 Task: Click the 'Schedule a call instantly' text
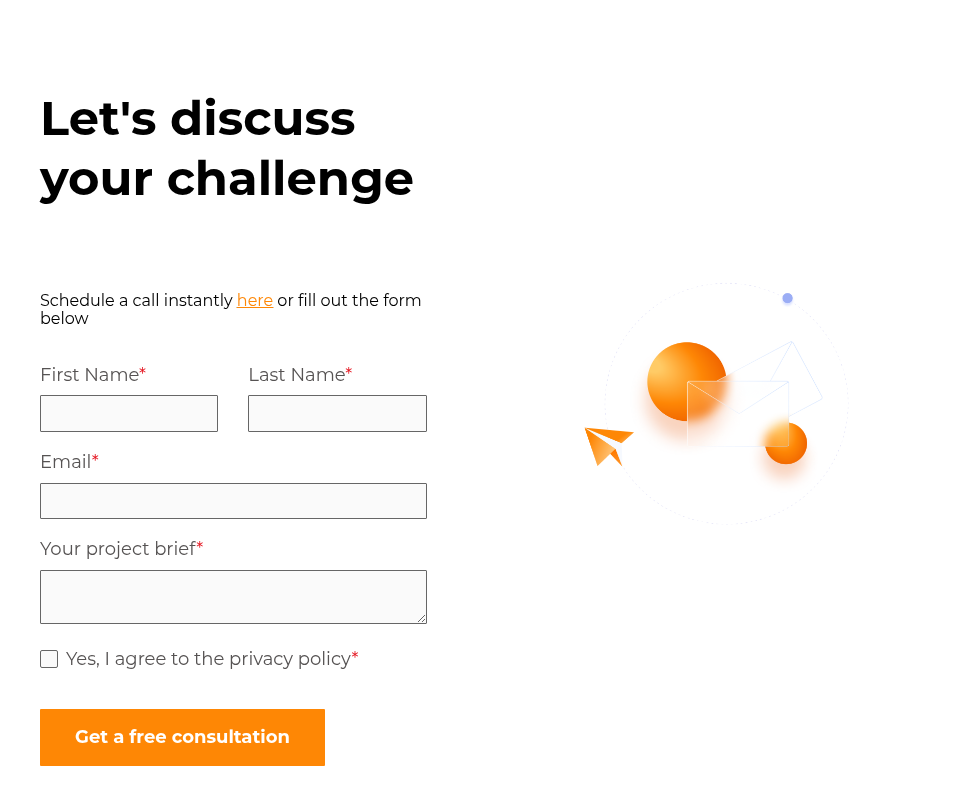click(x=136, y=300)
